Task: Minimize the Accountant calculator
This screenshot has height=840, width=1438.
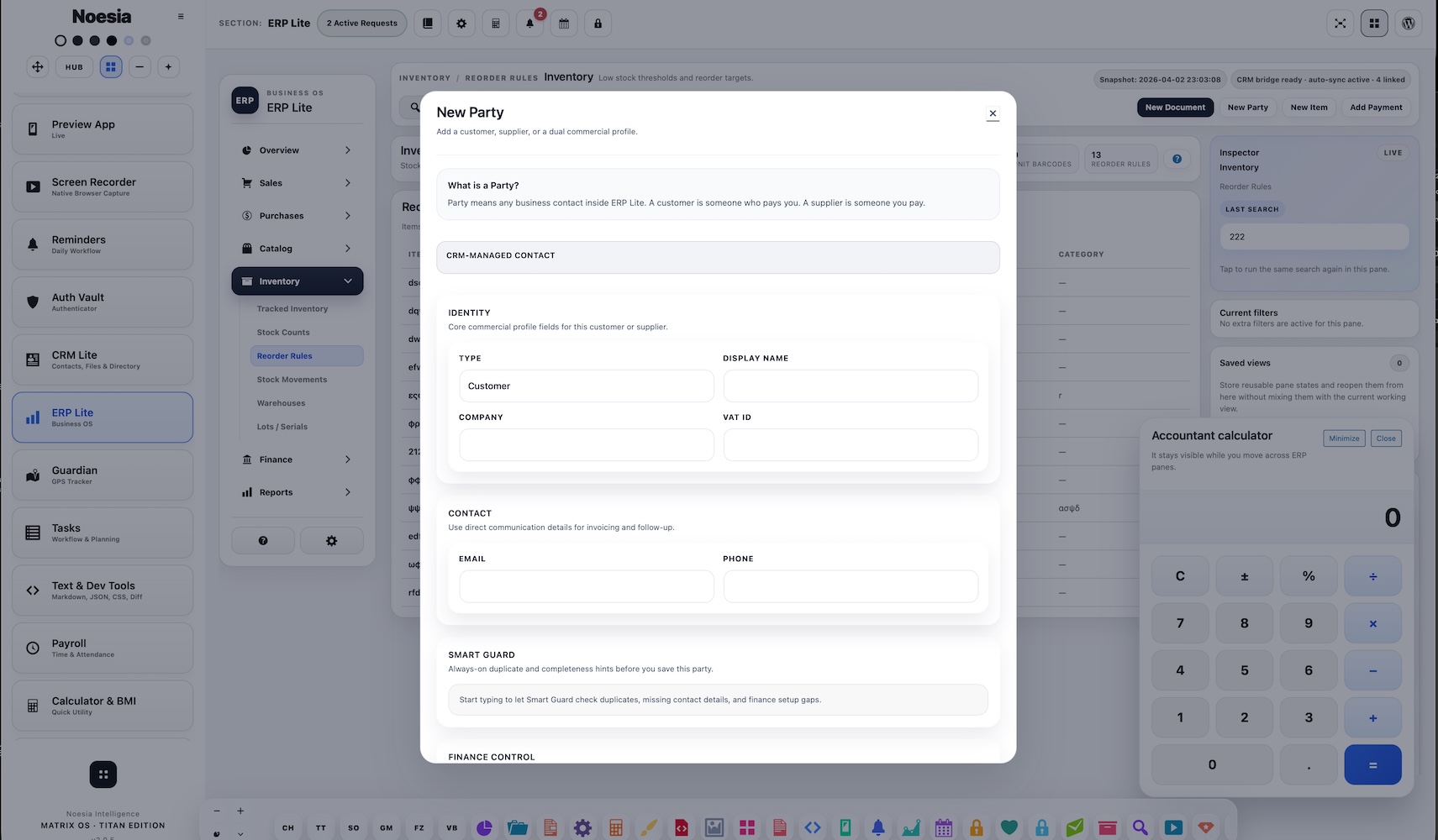Action: pos(1344,438)
